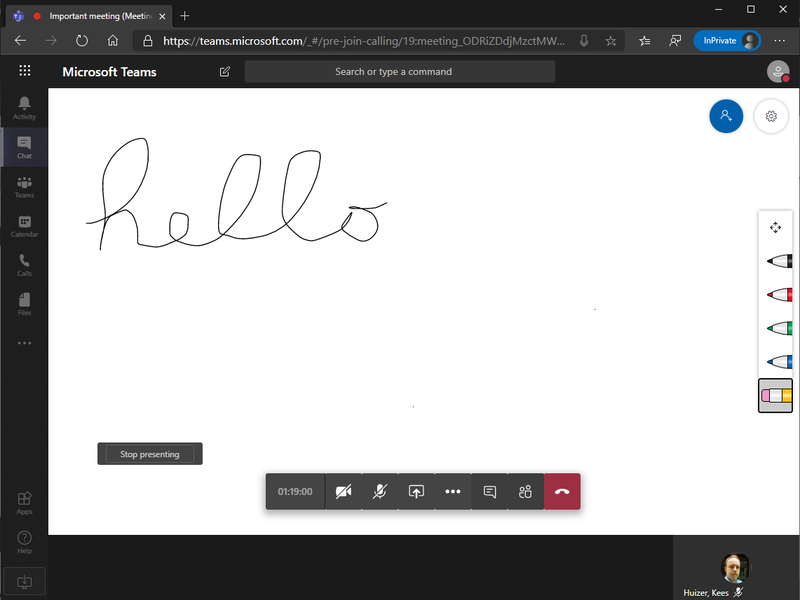Open the browser Favorites list
This screenshot has width=800, height=600.
click(x=645, y=41)
